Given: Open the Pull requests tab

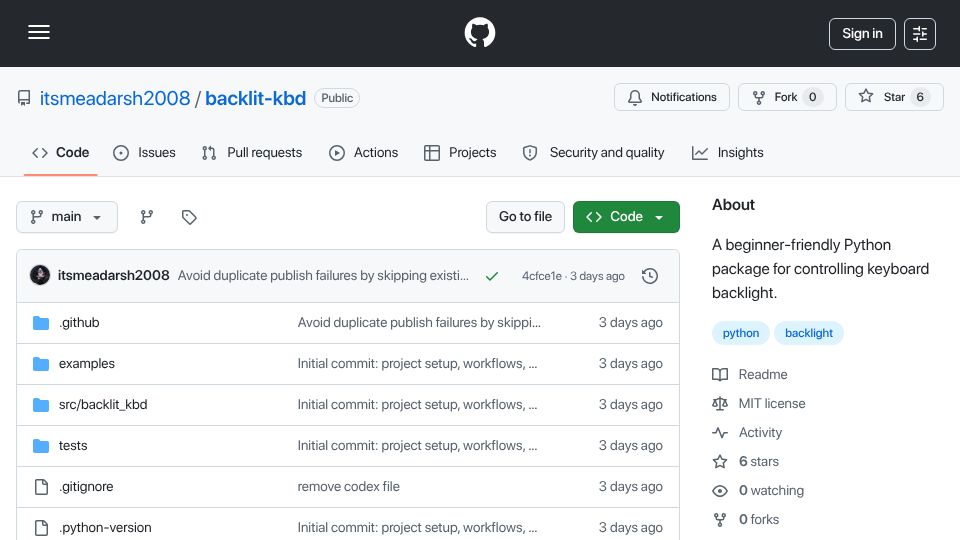Looking at the screenshot, I should coord(252,152).
